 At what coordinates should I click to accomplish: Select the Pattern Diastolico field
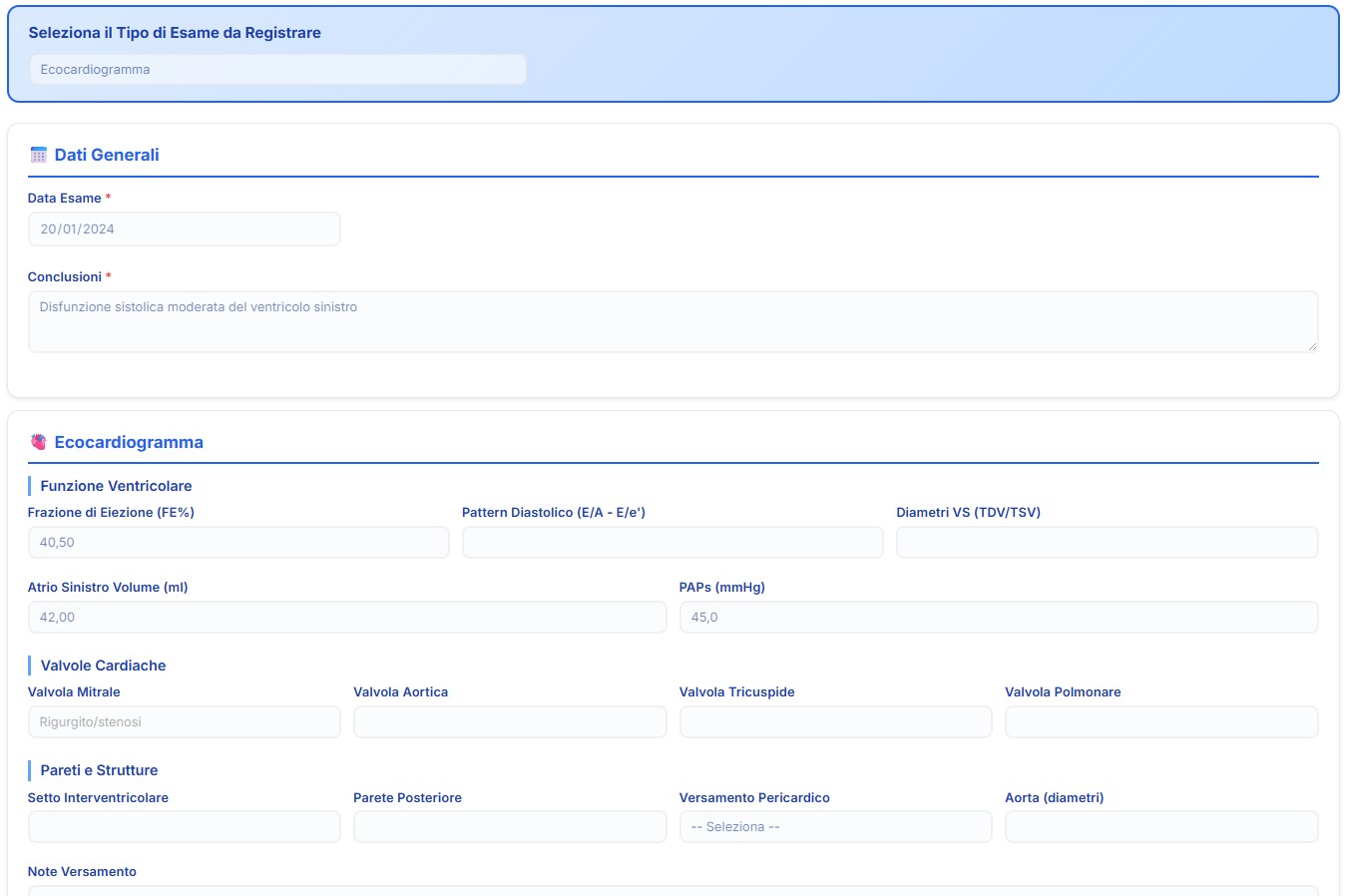673,543
